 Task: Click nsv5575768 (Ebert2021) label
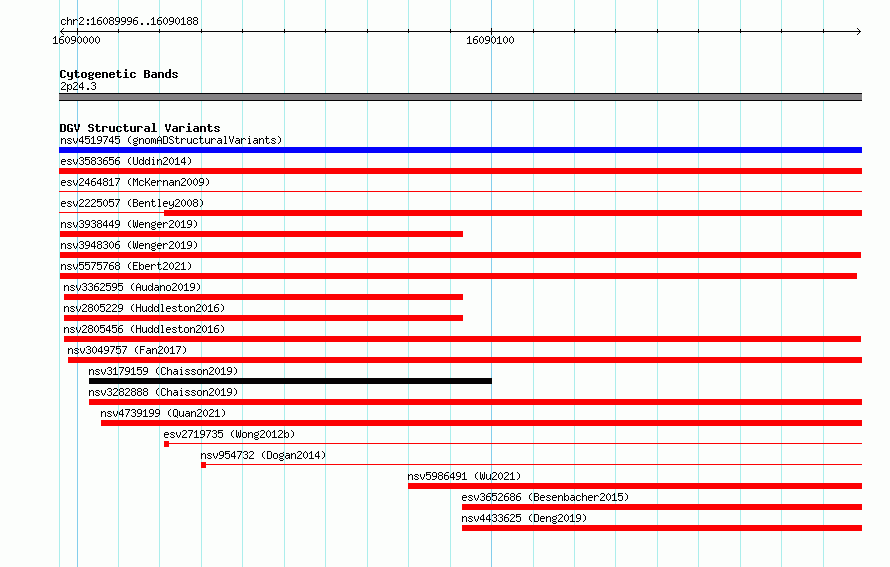(x=126, y=266)
